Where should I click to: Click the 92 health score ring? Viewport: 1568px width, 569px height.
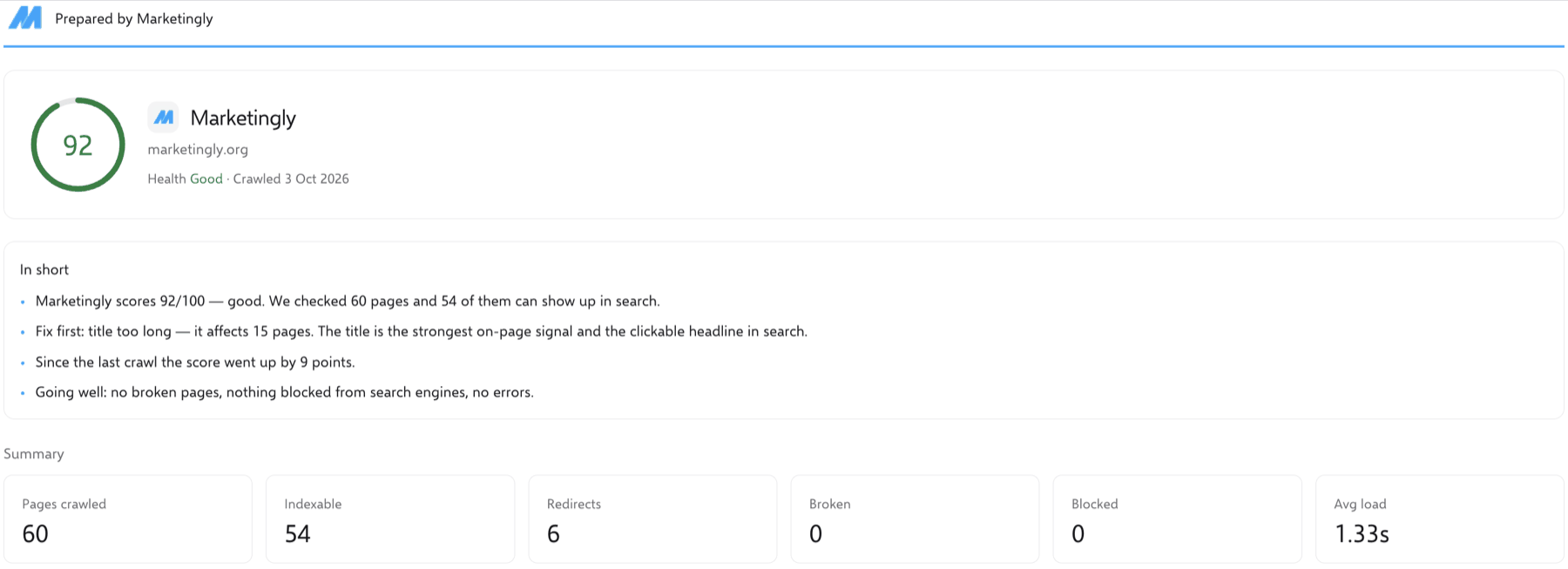[x=78, y=145]
